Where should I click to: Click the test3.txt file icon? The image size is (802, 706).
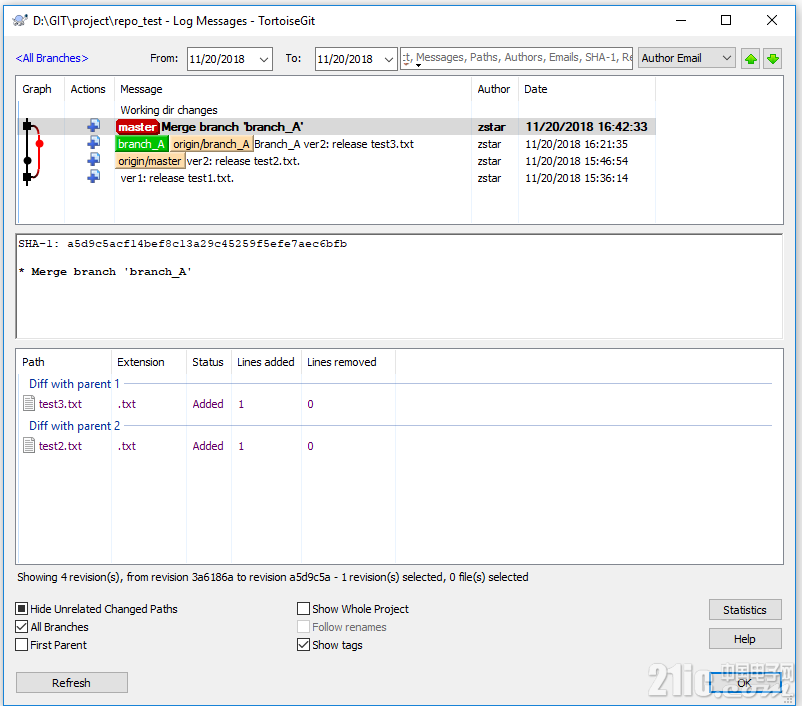coord(29,404)
